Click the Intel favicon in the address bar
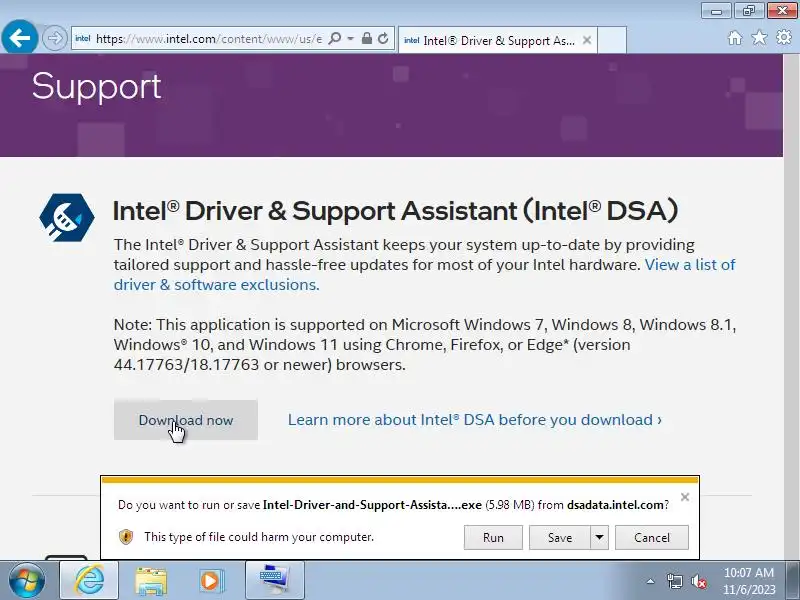This screenshot has width=800, height=600. (83, 39)
